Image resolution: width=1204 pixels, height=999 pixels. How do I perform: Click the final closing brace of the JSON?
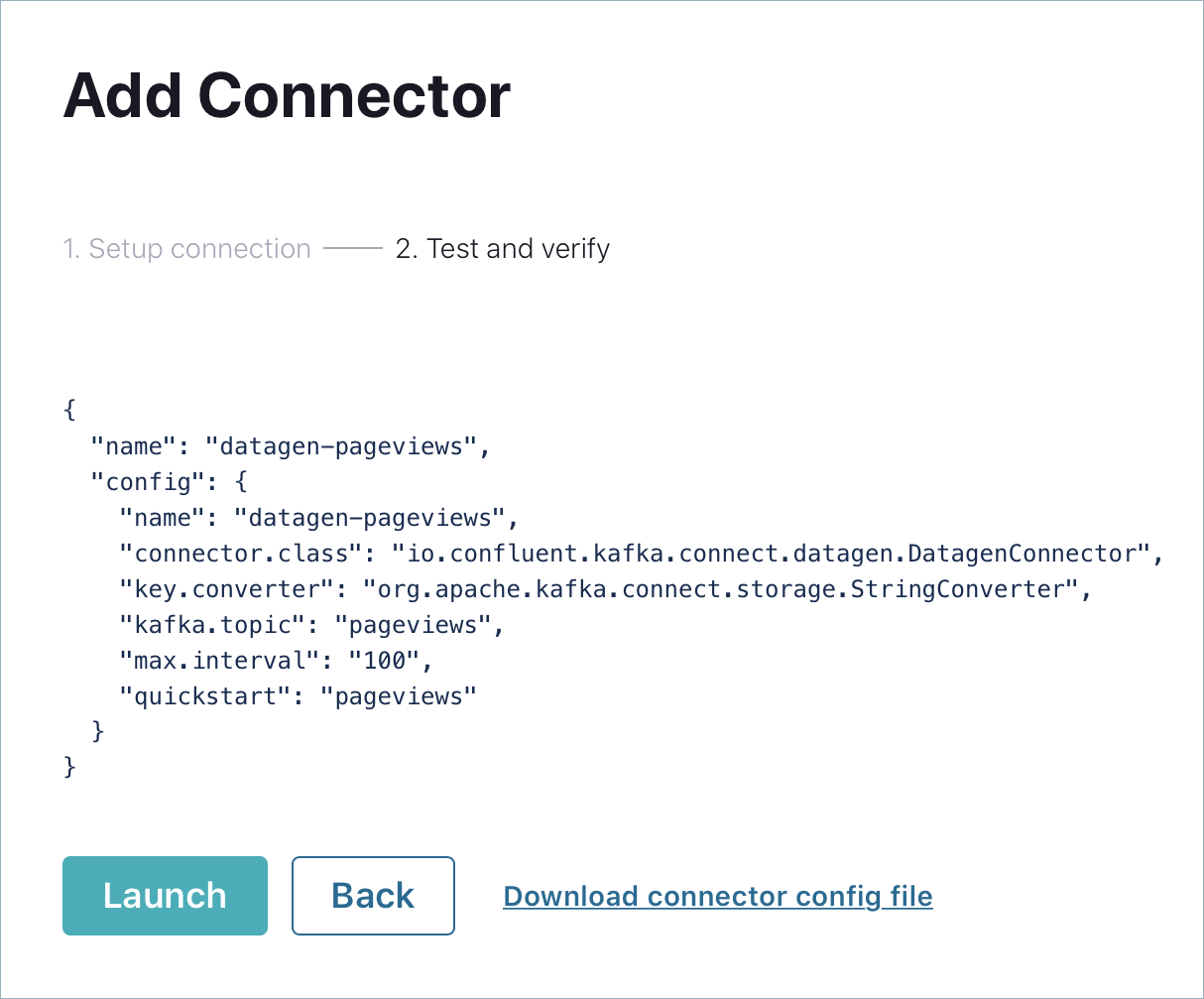(x=69, y=768)
